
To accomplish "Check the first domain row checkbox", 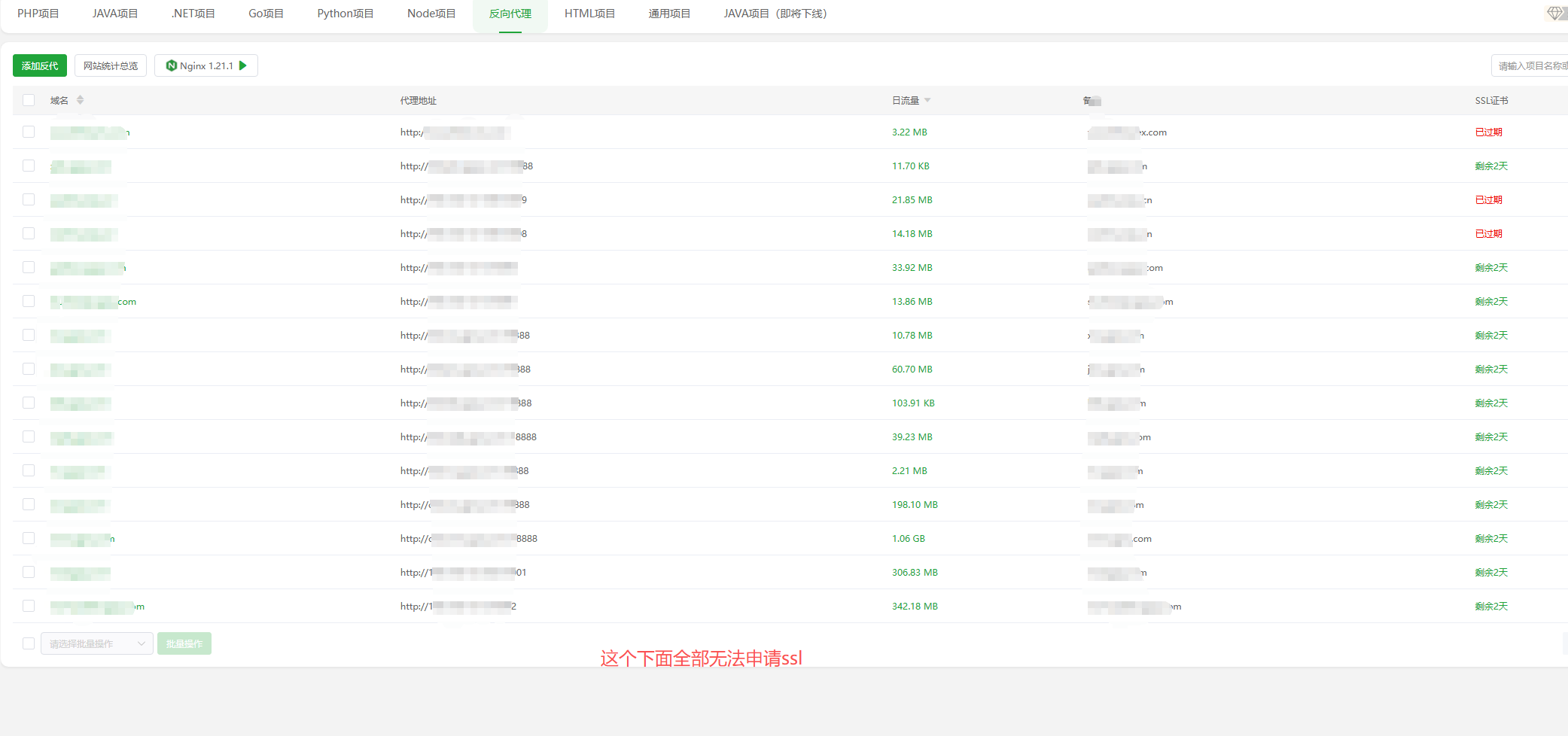I will pos(29,132).
